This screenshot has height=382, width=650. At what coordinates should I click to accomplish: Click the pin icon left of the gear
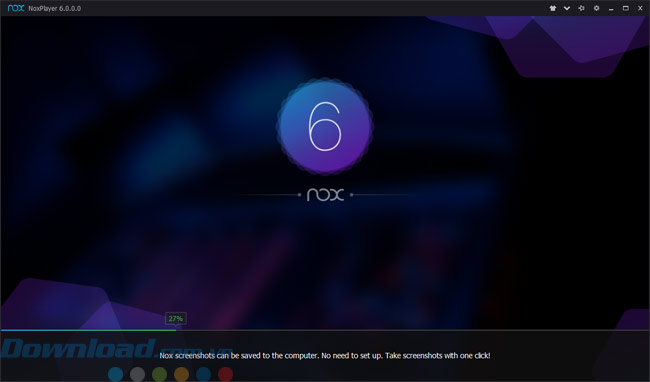coord(581,8)
